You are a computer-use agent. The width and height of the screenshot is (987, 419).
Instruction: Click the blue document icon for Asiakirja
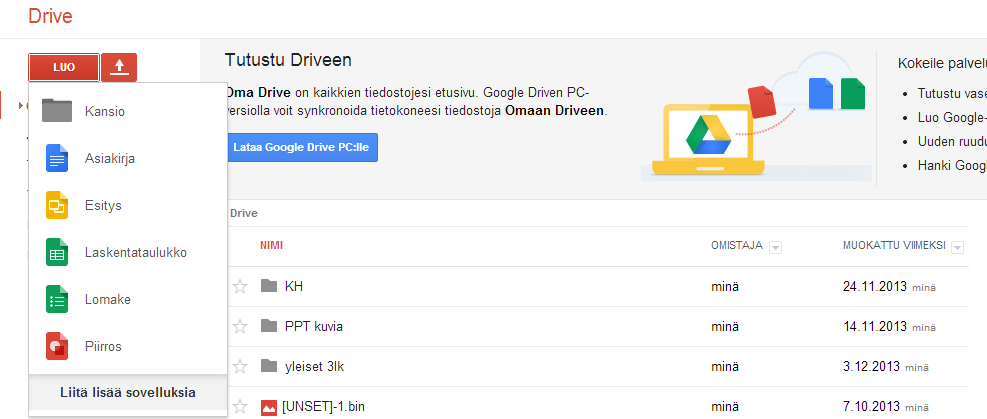[57, 159]
